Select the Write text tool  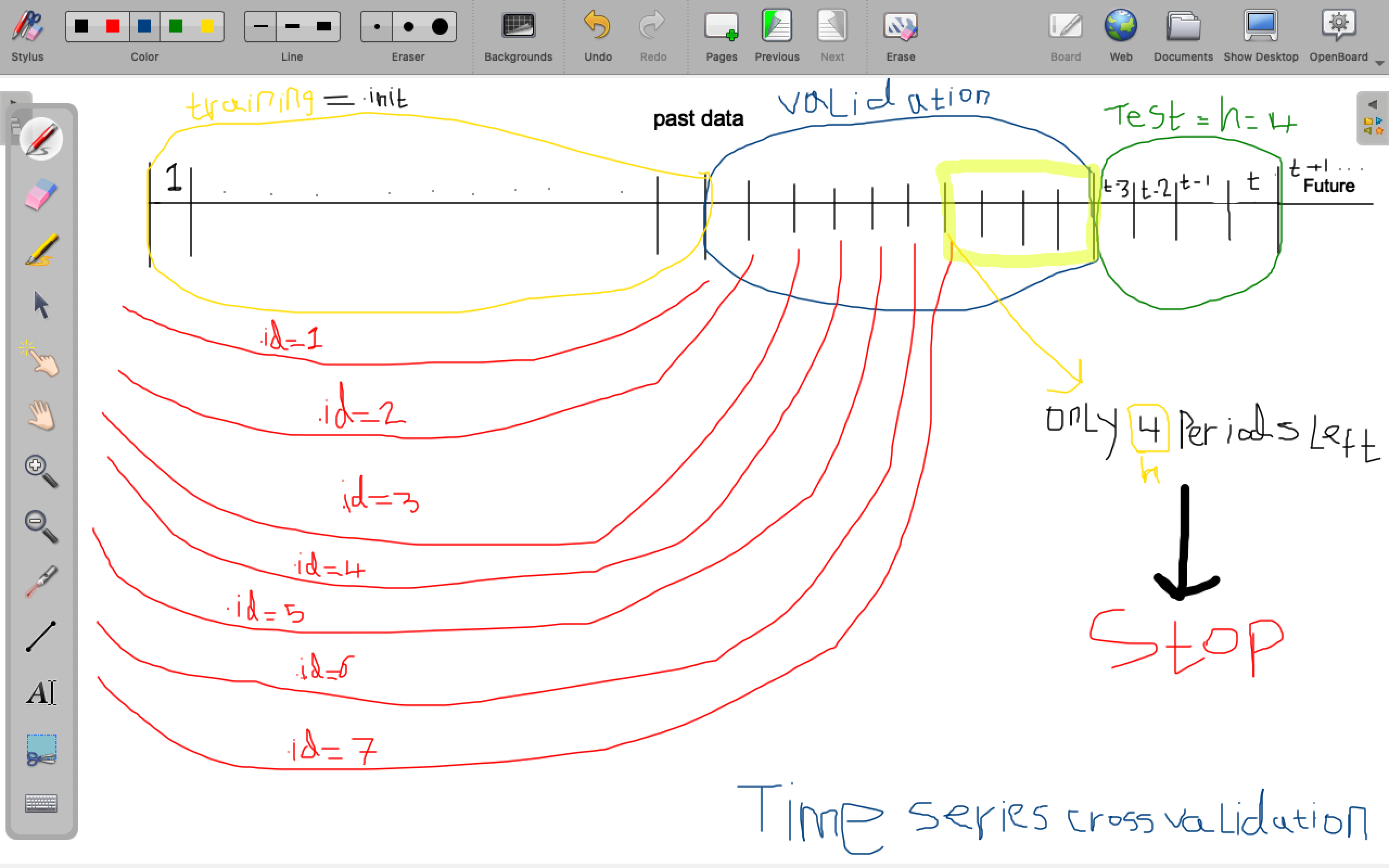point(41,692)
